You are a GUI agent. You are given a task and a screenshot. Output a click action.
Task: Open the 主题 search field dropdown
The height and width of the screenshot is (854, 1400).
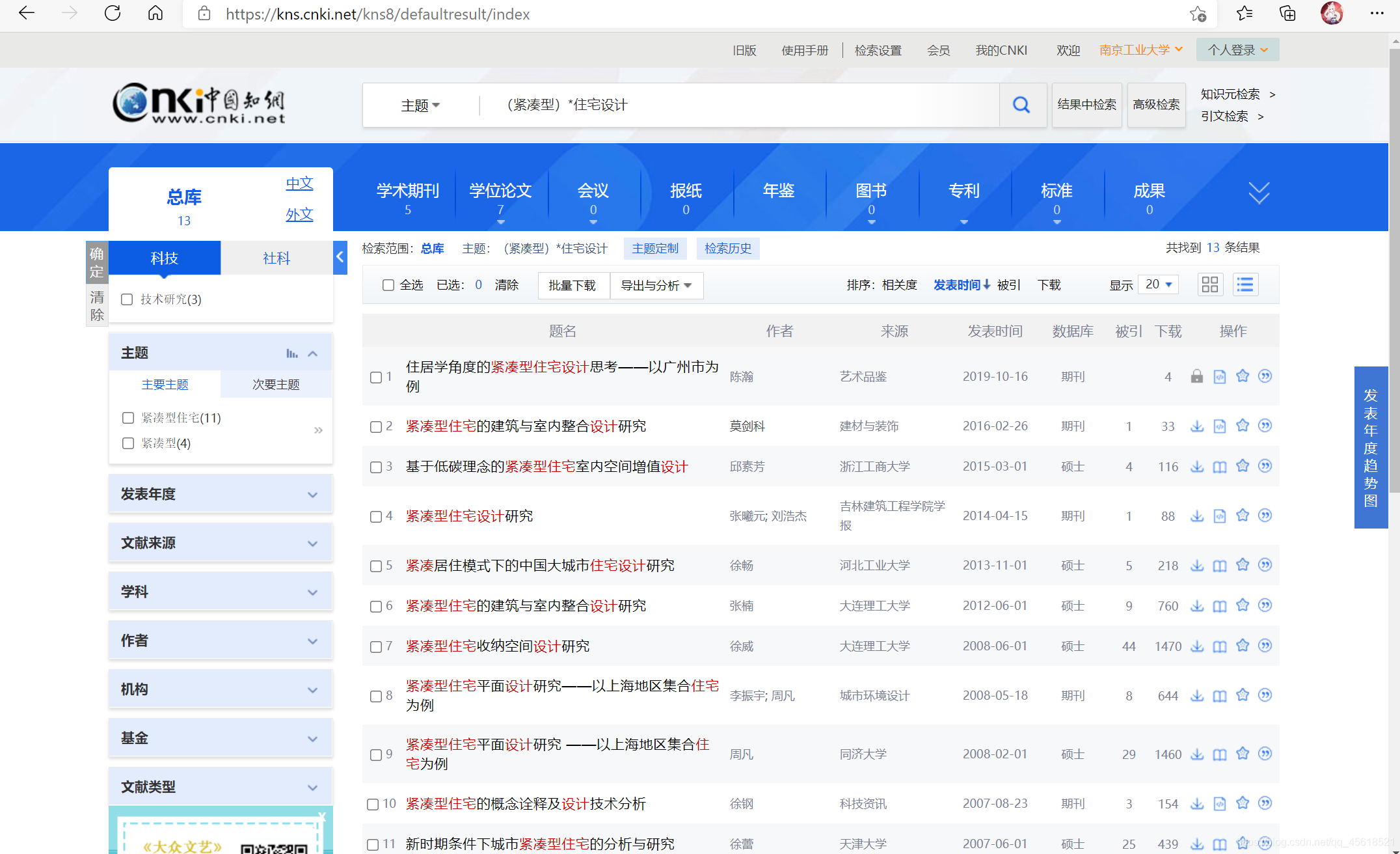pos(420,105)
